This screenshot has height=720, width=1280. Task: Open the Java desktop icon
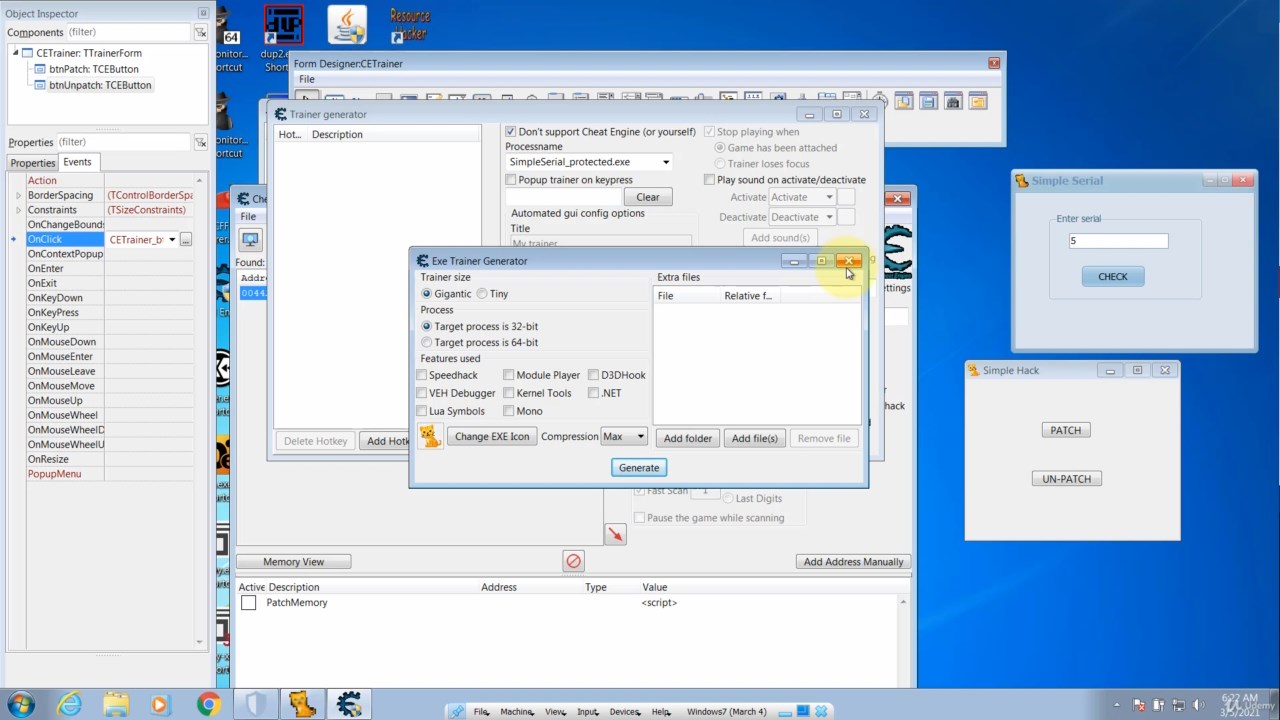(347, 25)
